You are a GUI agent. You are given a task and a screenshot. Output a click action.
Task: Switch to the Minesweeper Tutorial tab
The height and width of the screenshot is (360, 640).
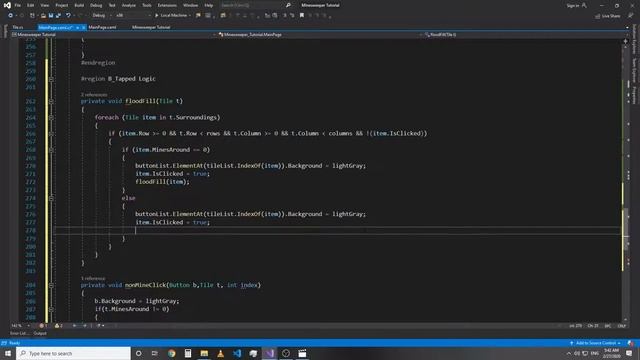tap(151, 27)
